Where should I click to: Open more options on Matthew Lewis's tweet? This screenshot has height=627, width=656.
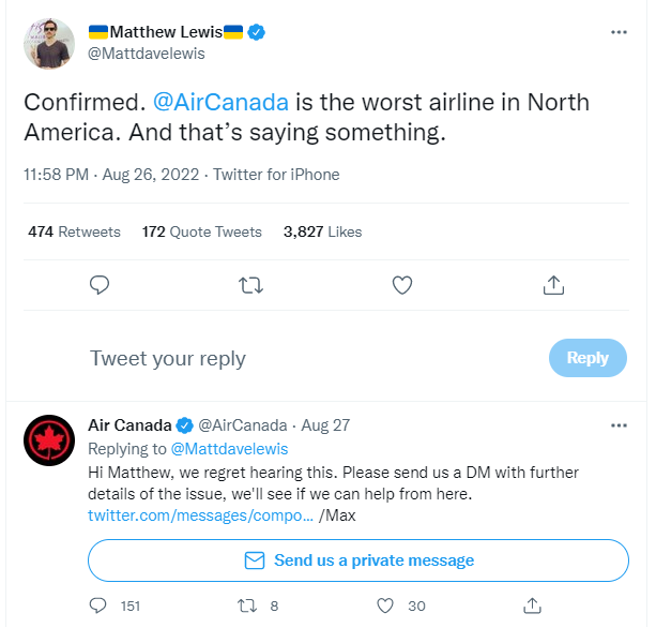point(619,32)
